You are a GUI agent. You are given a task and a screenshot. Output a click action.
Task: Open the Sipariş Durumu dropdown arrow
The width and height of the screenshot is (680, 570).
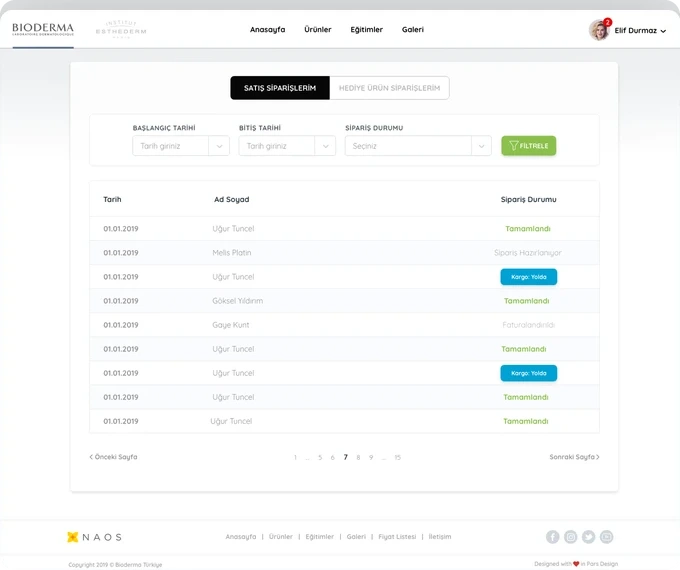[x=481, y=146]
